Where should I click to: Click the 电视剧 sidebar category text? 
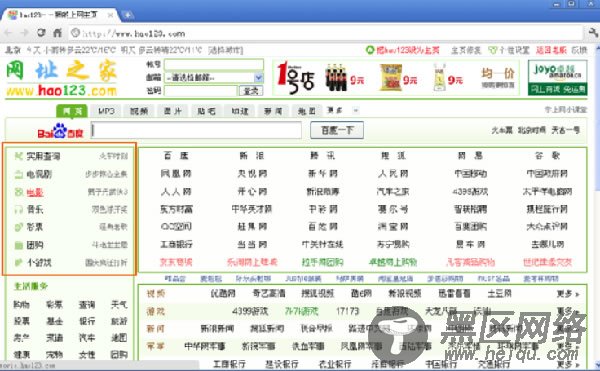click(39, 174)
